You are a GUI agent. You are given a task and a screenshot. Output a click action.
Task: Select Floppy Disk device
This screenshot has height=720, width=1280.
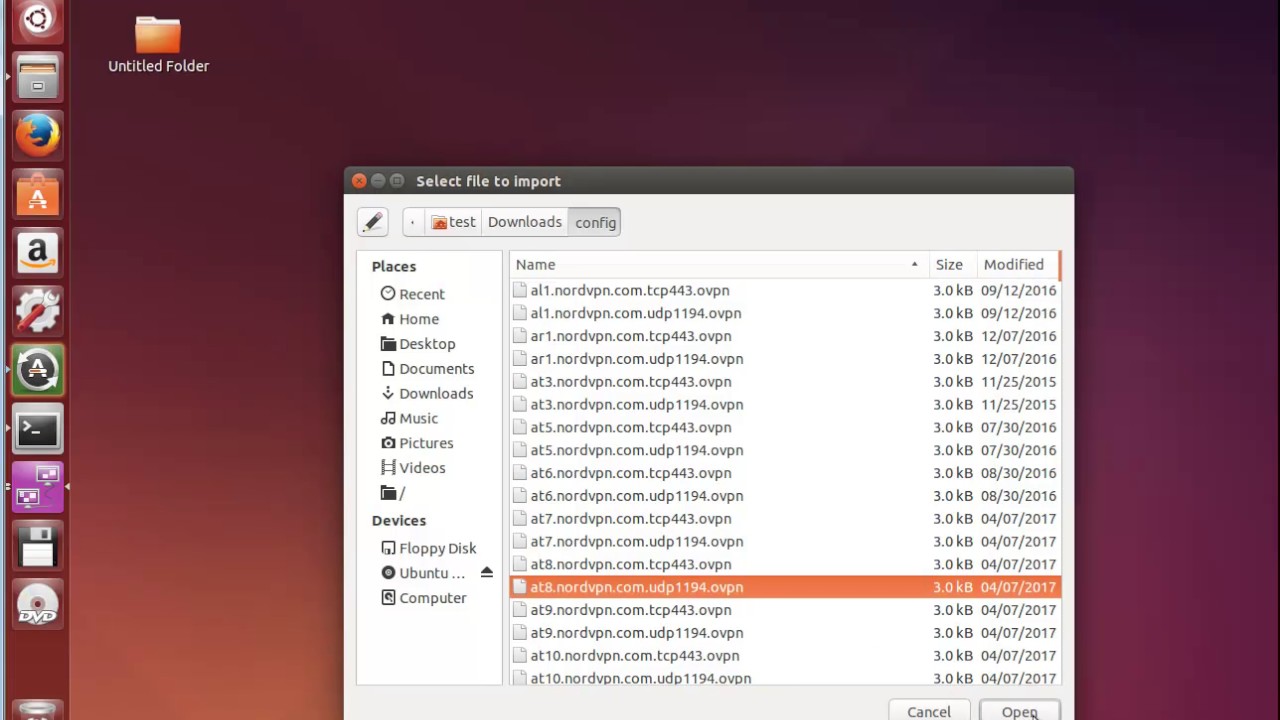[428, 548]
